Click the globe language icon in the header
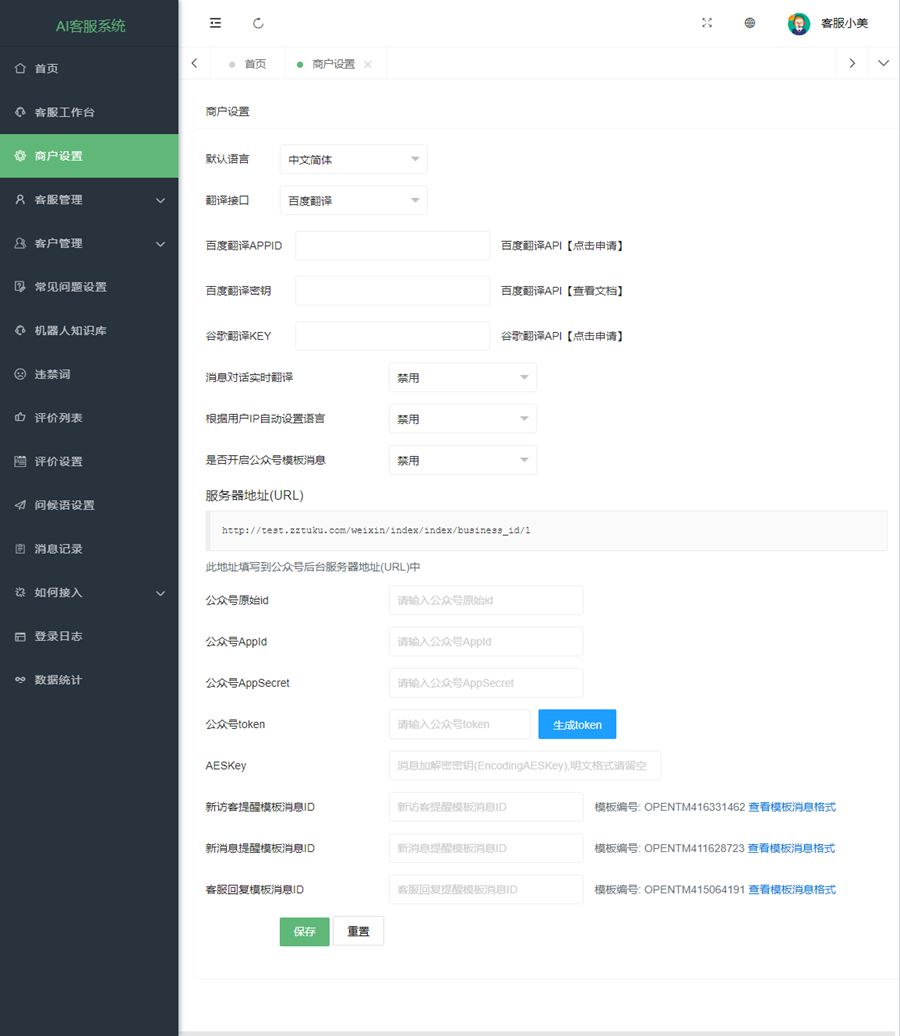This screenshot has width=900, height=1036. [750, 22]
